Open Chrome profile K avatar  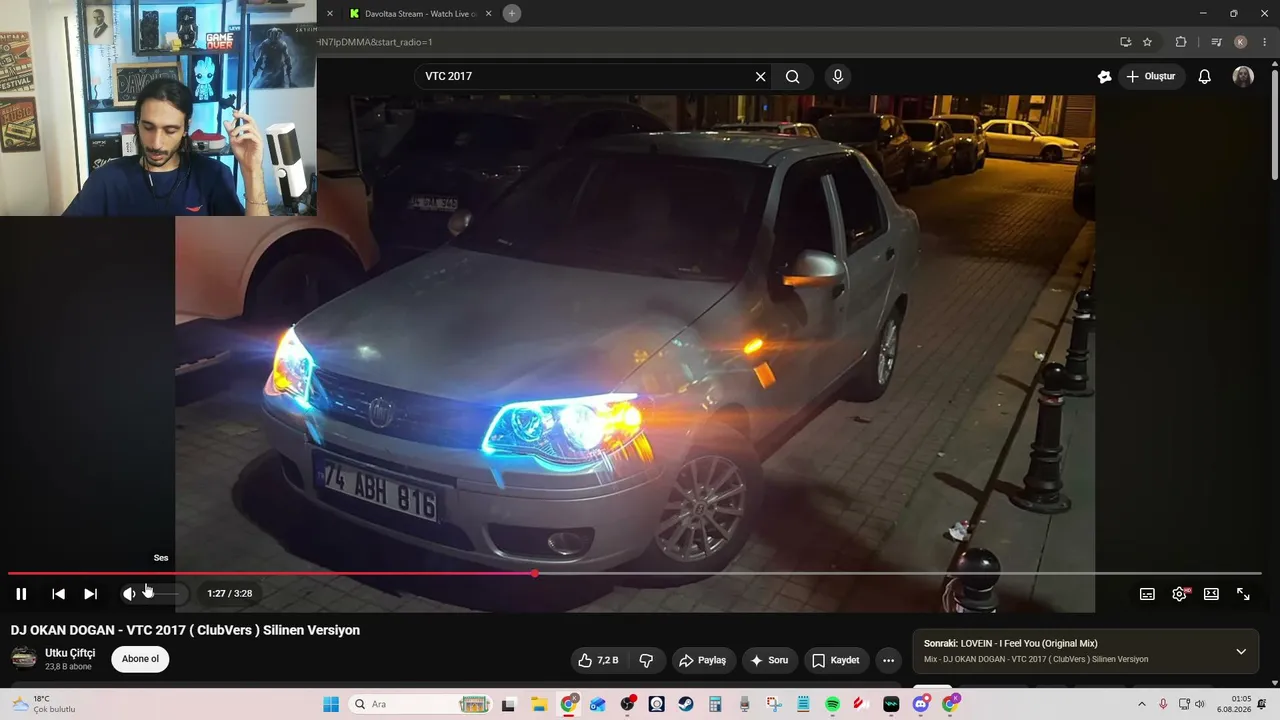tap(1241, 42)
